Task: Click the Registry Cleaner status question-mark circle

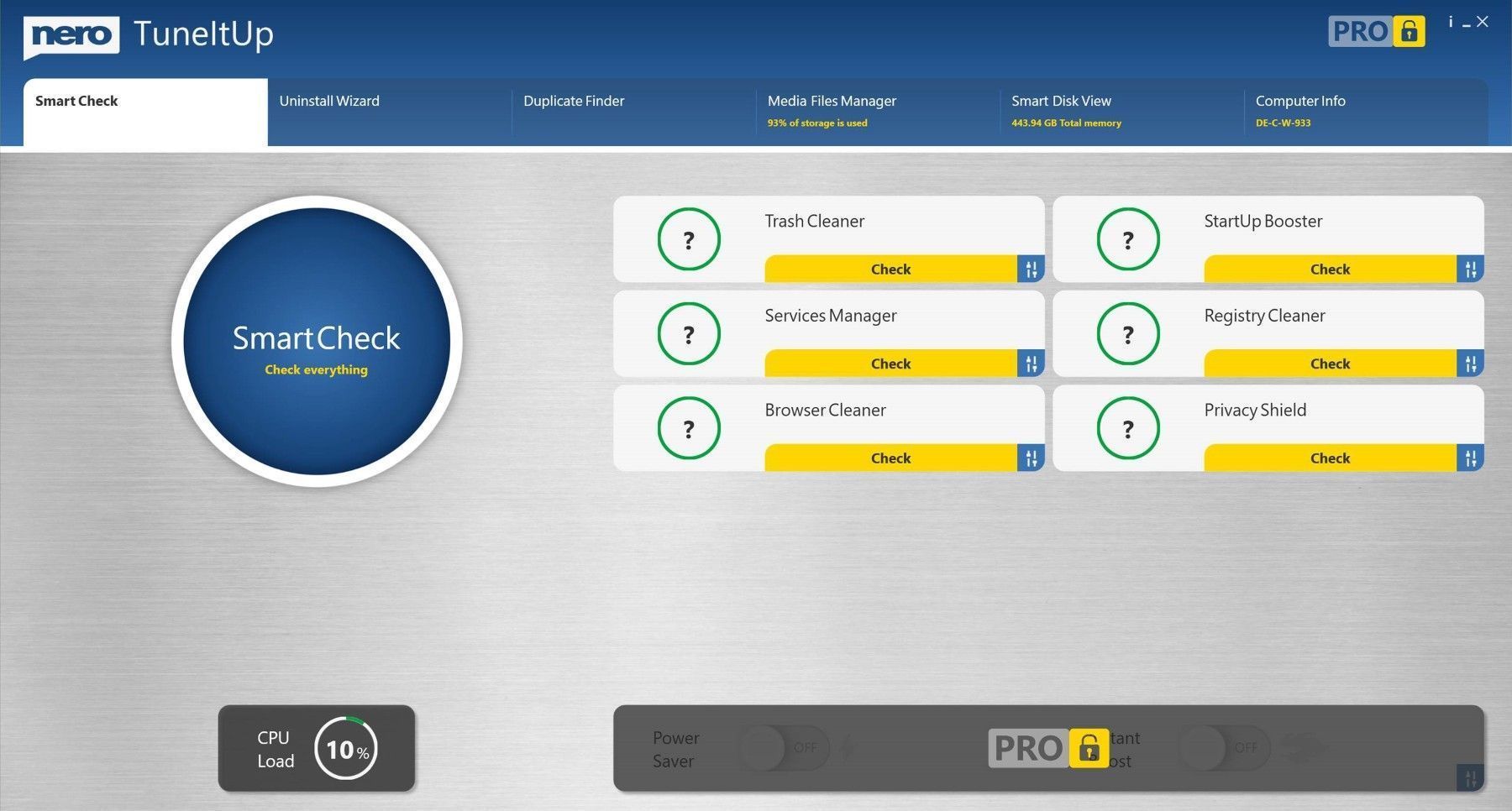Action: pyautogui.click(x=1128, y=334)
